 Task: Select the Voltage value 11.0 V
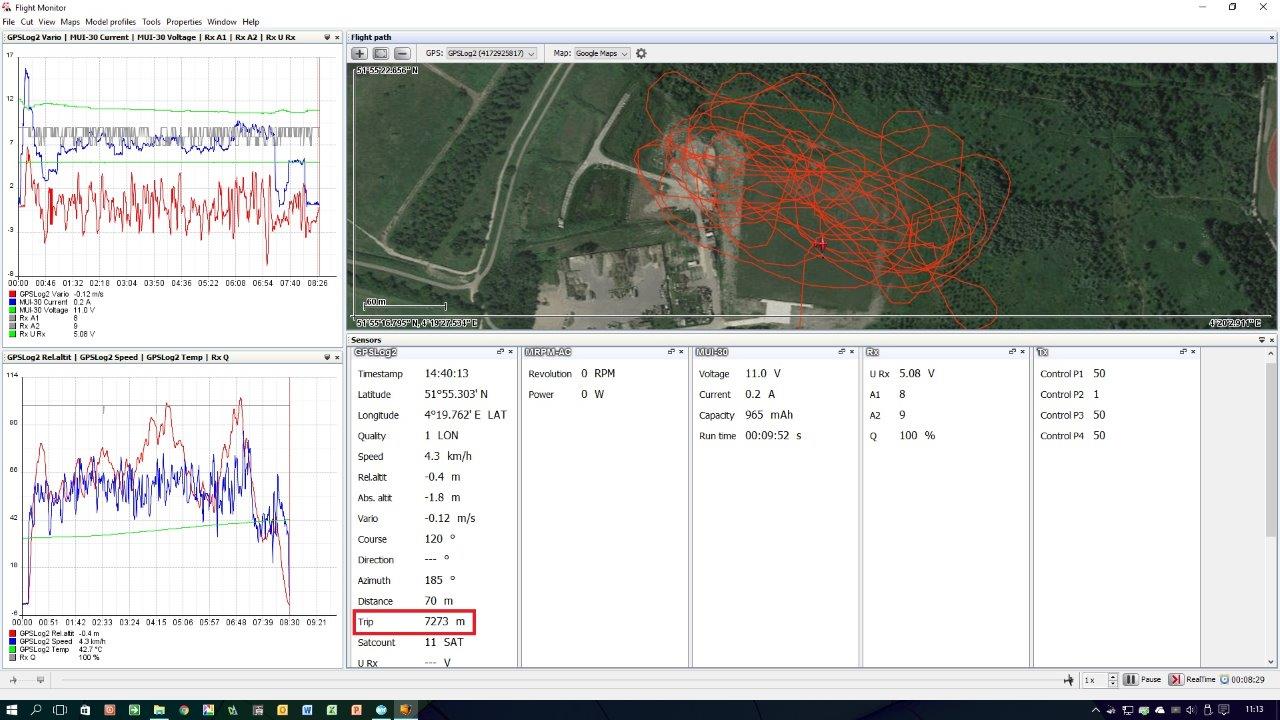pyautogui.click(x=764, y=374)
